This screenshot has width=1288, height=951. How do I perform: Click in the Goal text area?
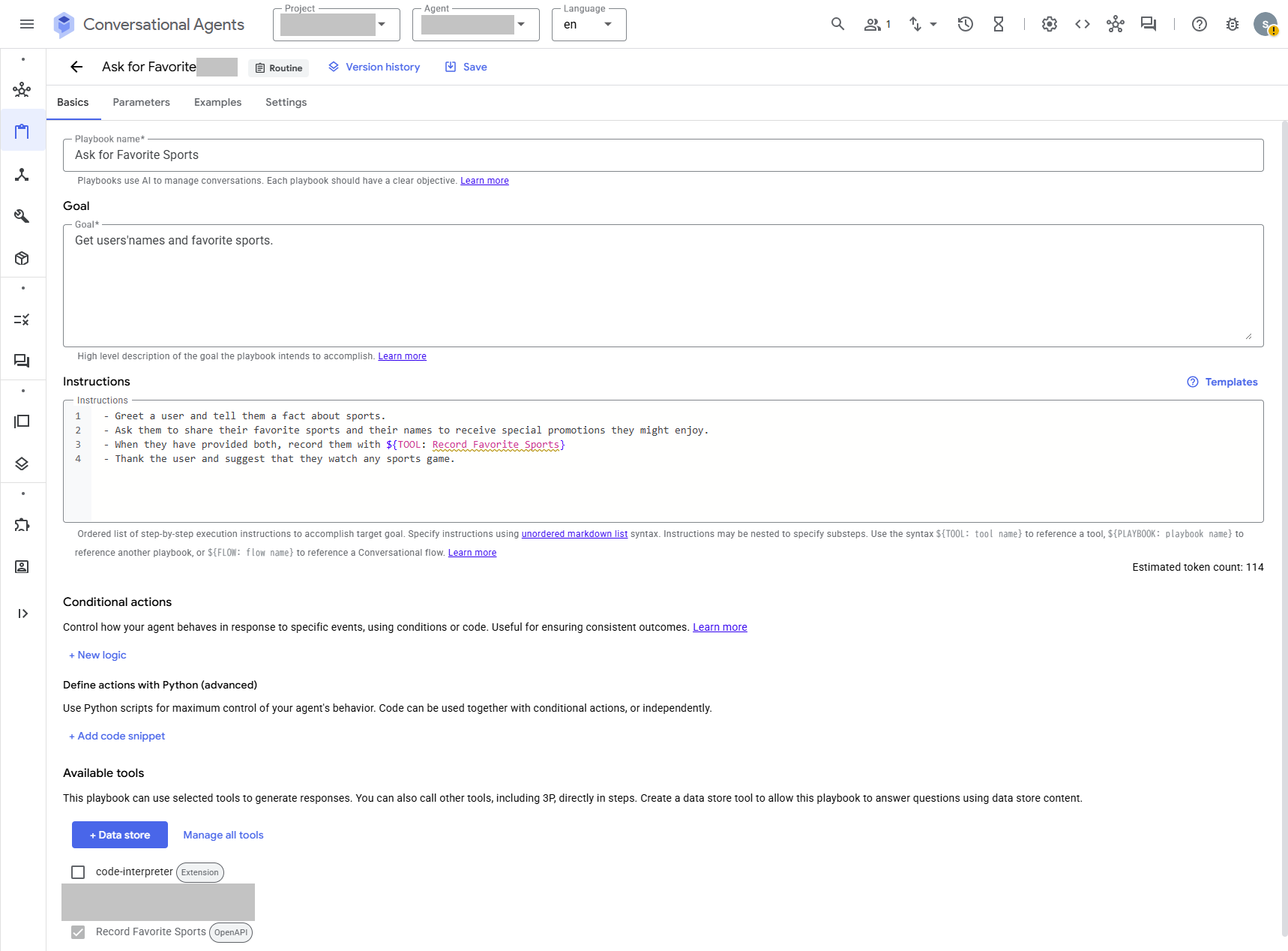pyautogui.click(x=663, y=286)
